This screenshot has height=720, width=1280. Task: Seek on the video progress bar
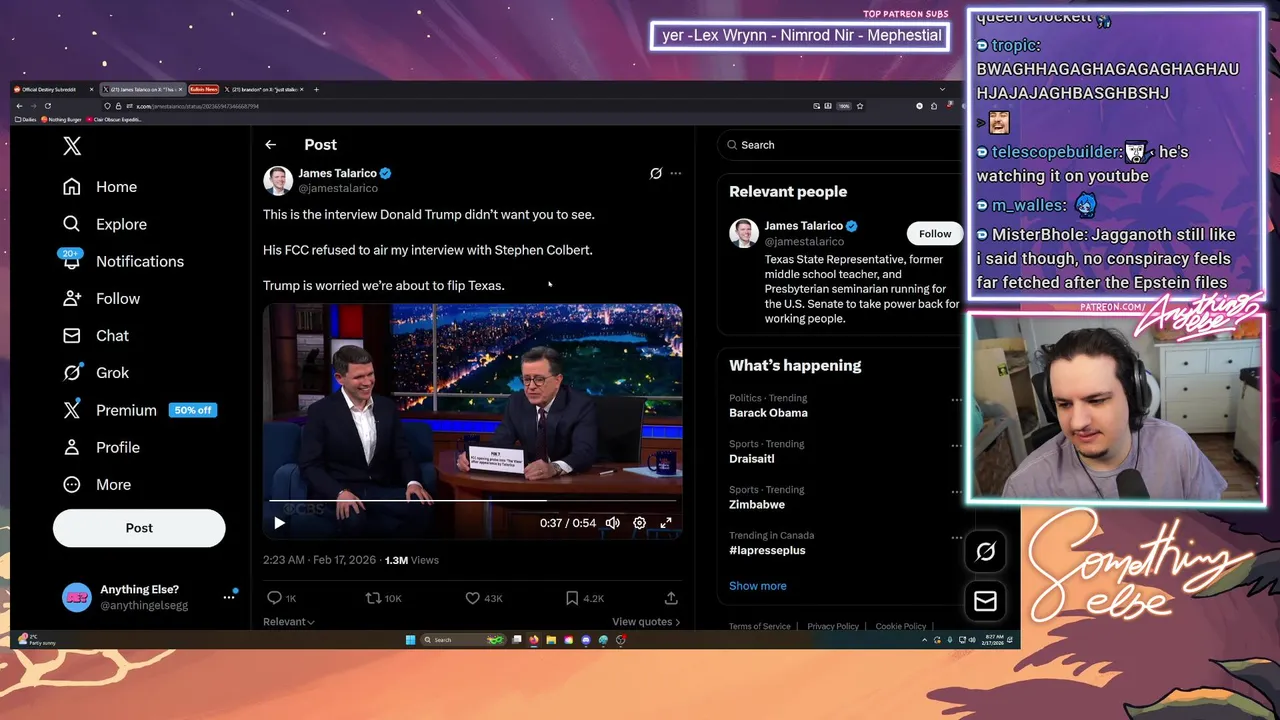tap(472, 499)
